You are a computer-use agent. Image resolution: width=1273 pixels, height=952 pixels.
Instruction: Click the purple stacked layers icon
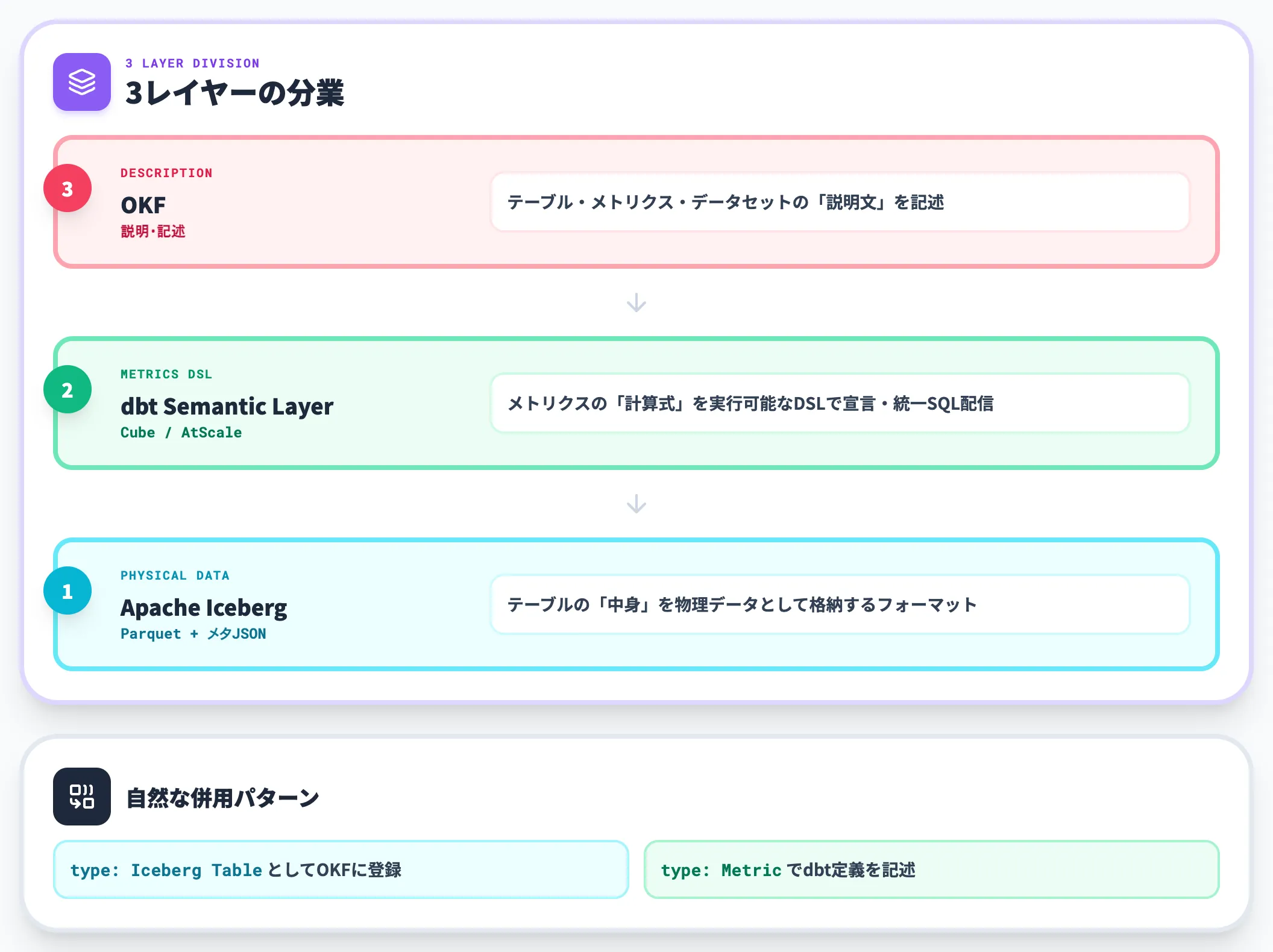point(82,82)
